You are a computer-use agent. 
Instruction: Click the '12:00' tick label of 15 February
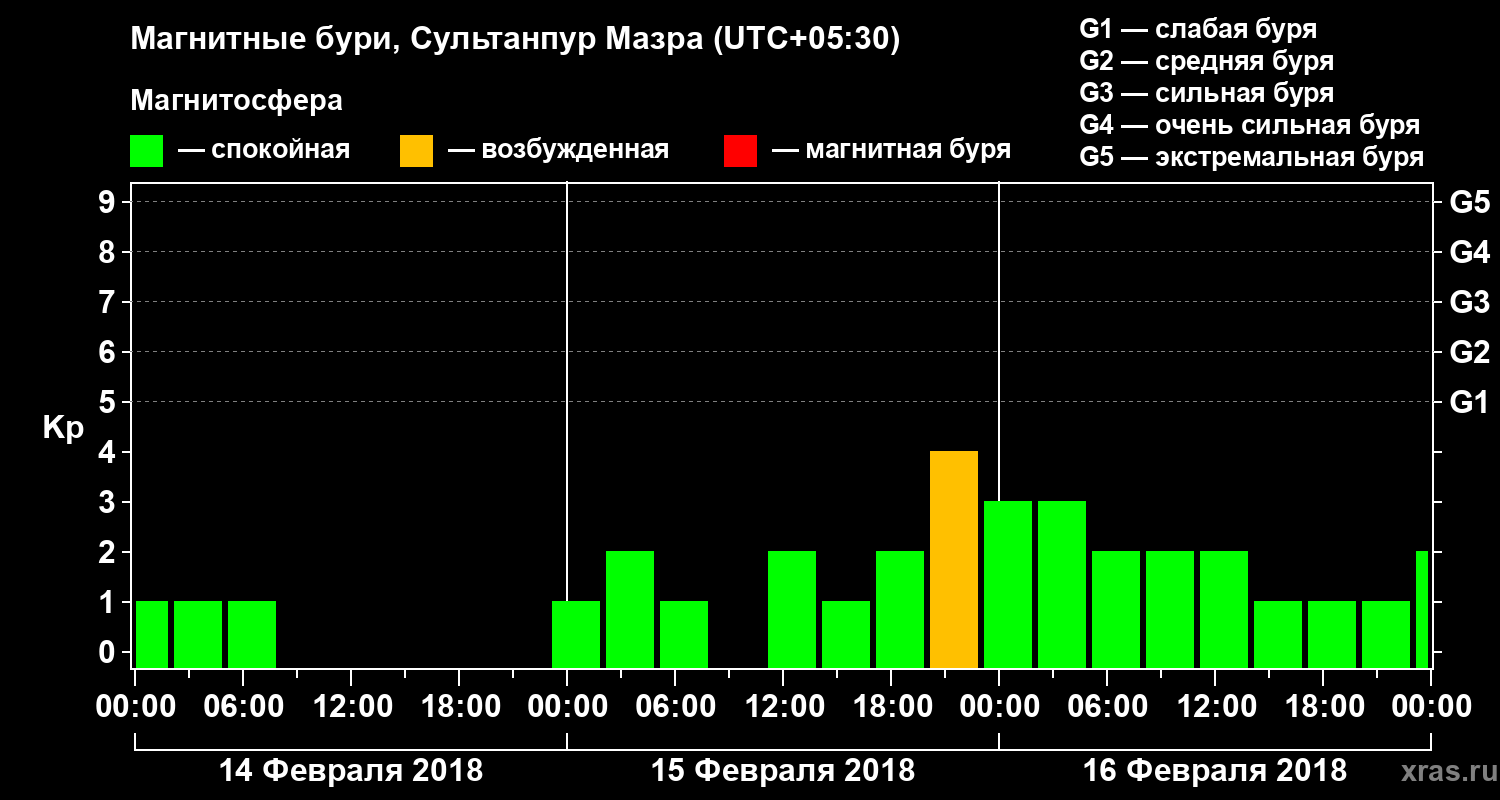coord(784,707)
